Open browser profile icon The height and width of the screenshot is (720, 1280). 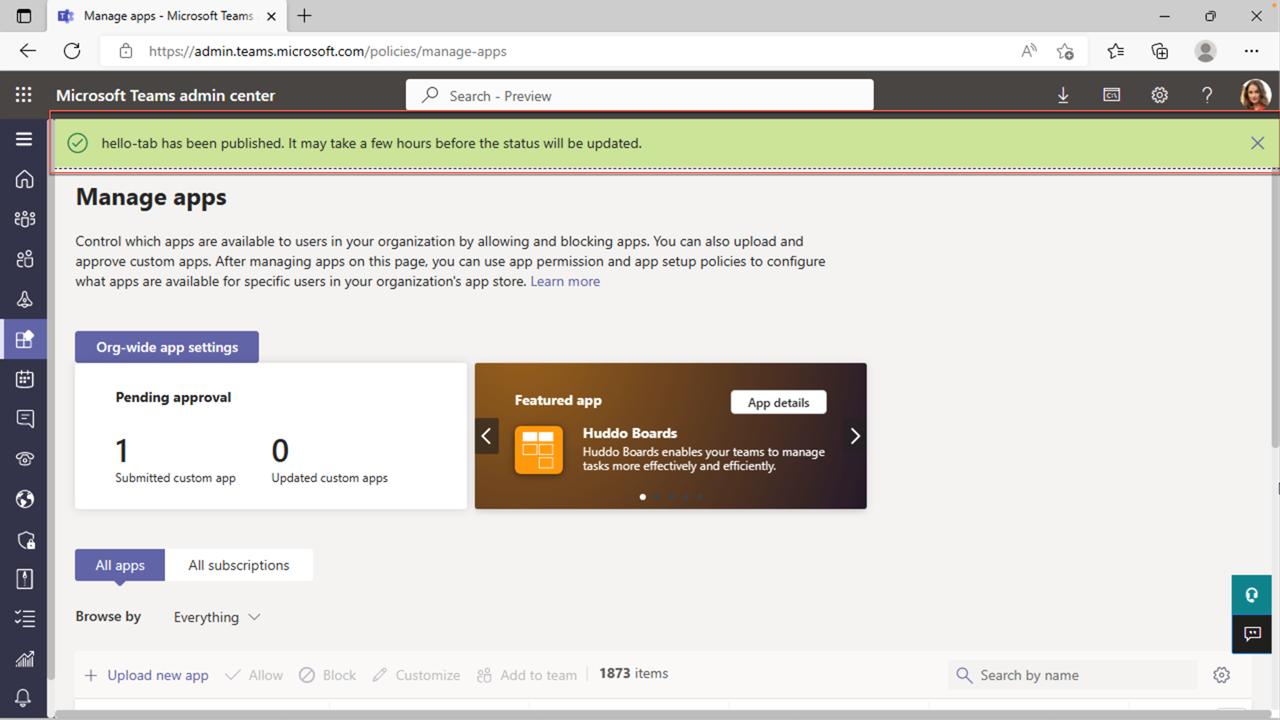click(1206, 51)
